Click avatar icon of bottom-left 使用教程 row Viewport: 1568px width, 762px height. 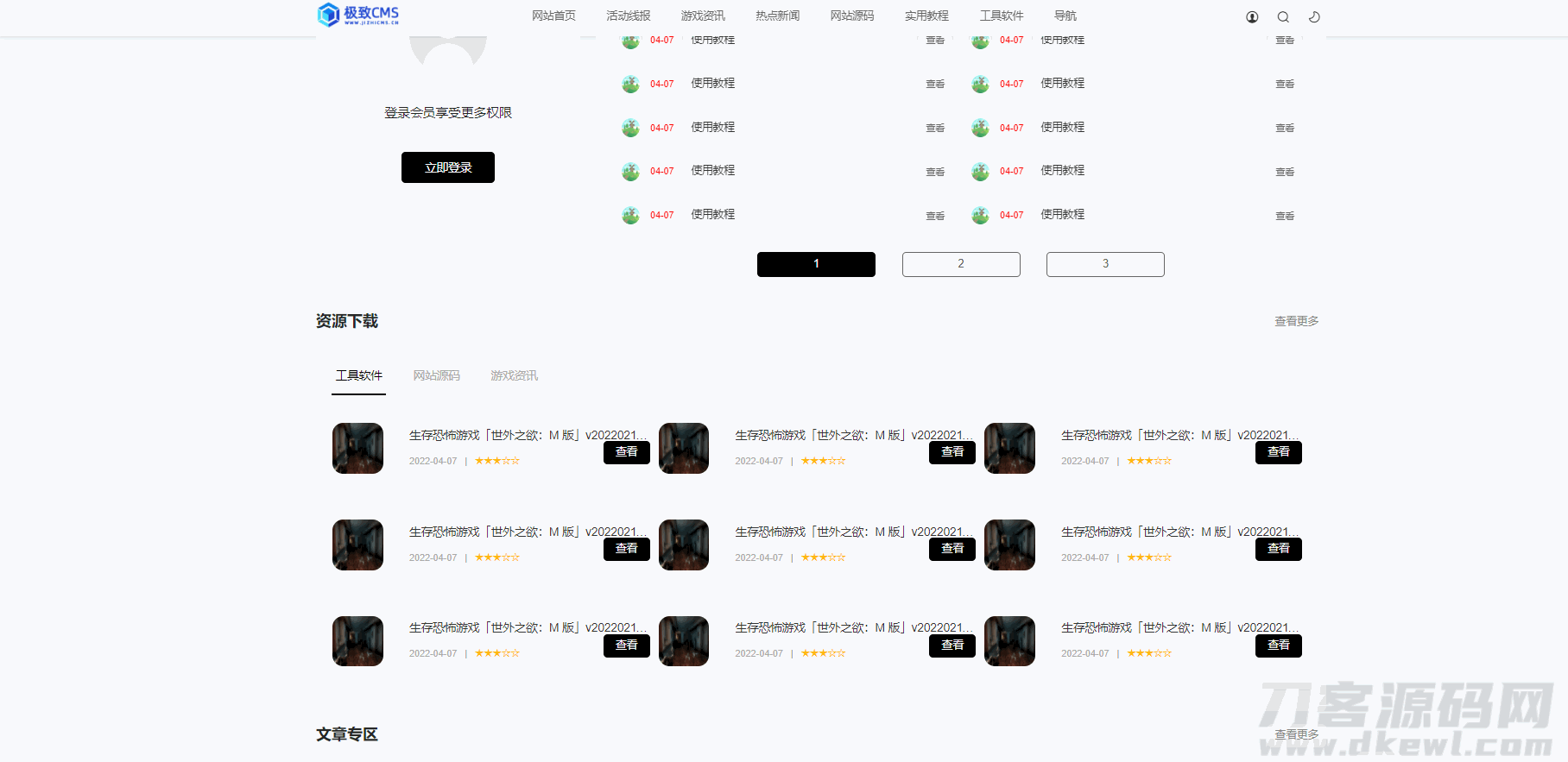pos(630,215)
